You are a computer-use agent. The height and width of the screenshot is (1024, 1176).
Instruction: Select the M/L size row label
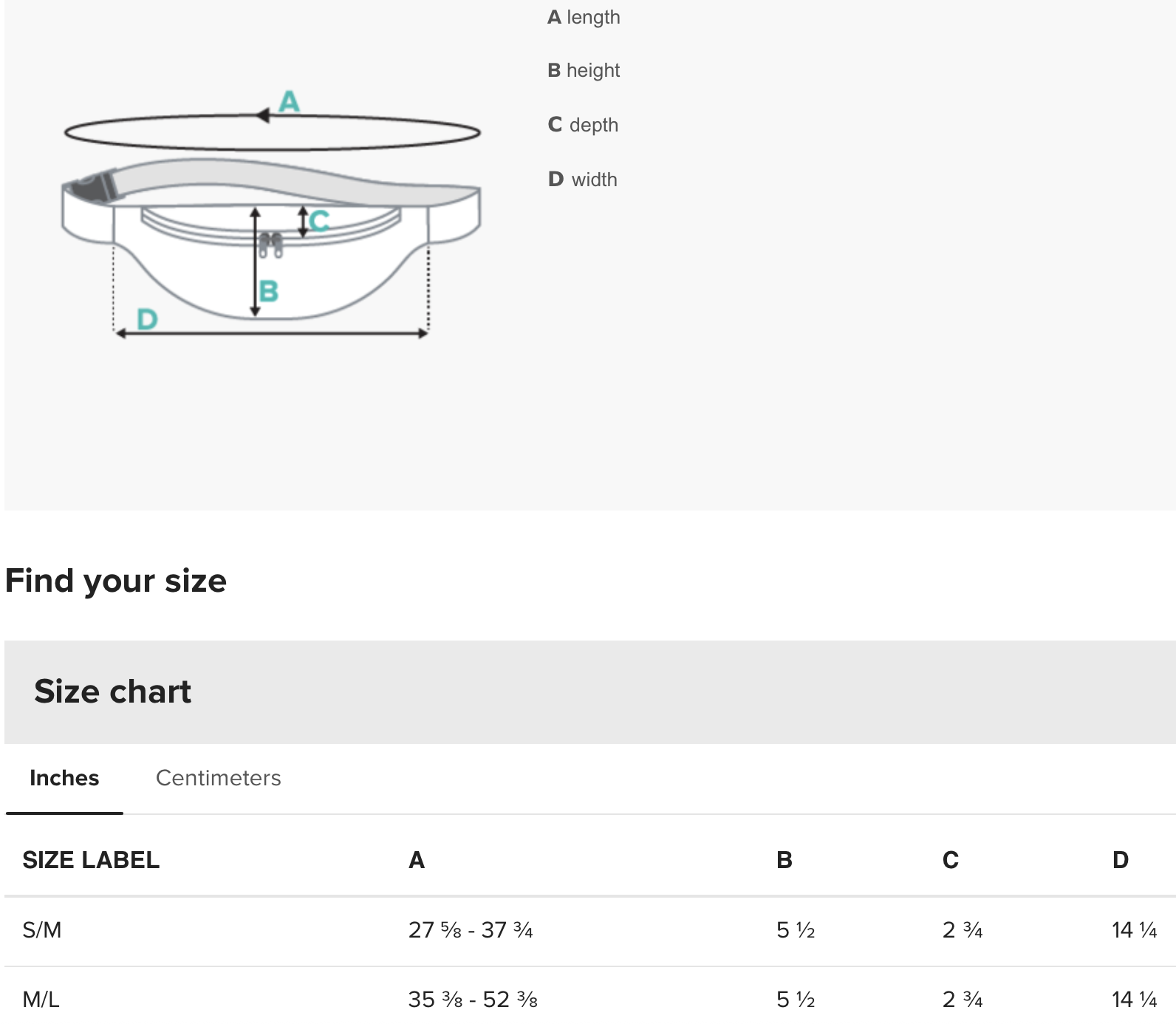click(x=41, y=1000)
